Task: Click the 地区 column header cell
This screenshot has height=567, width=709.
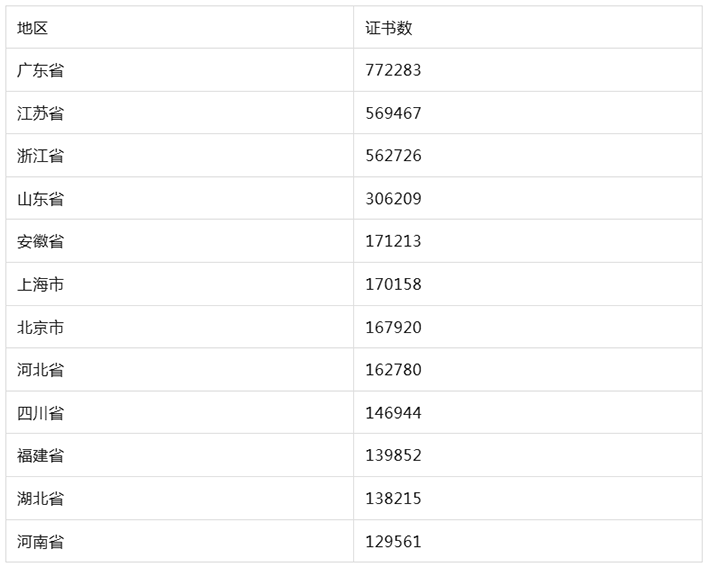Action: tap(33, 28)
